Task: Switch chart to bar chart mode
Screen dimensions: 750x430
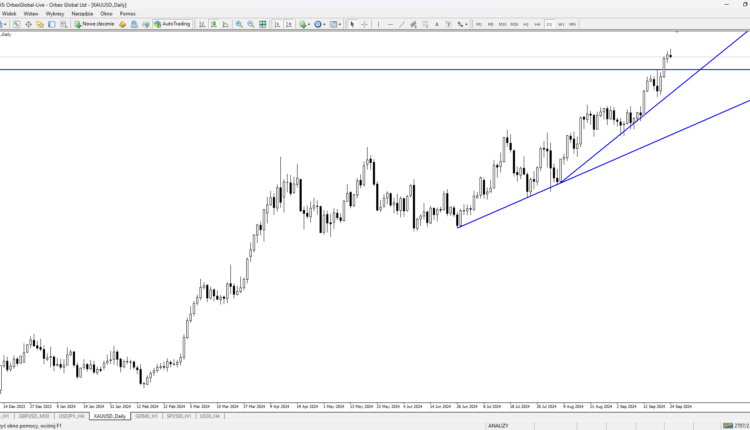Action: click(x=202, y=24)
